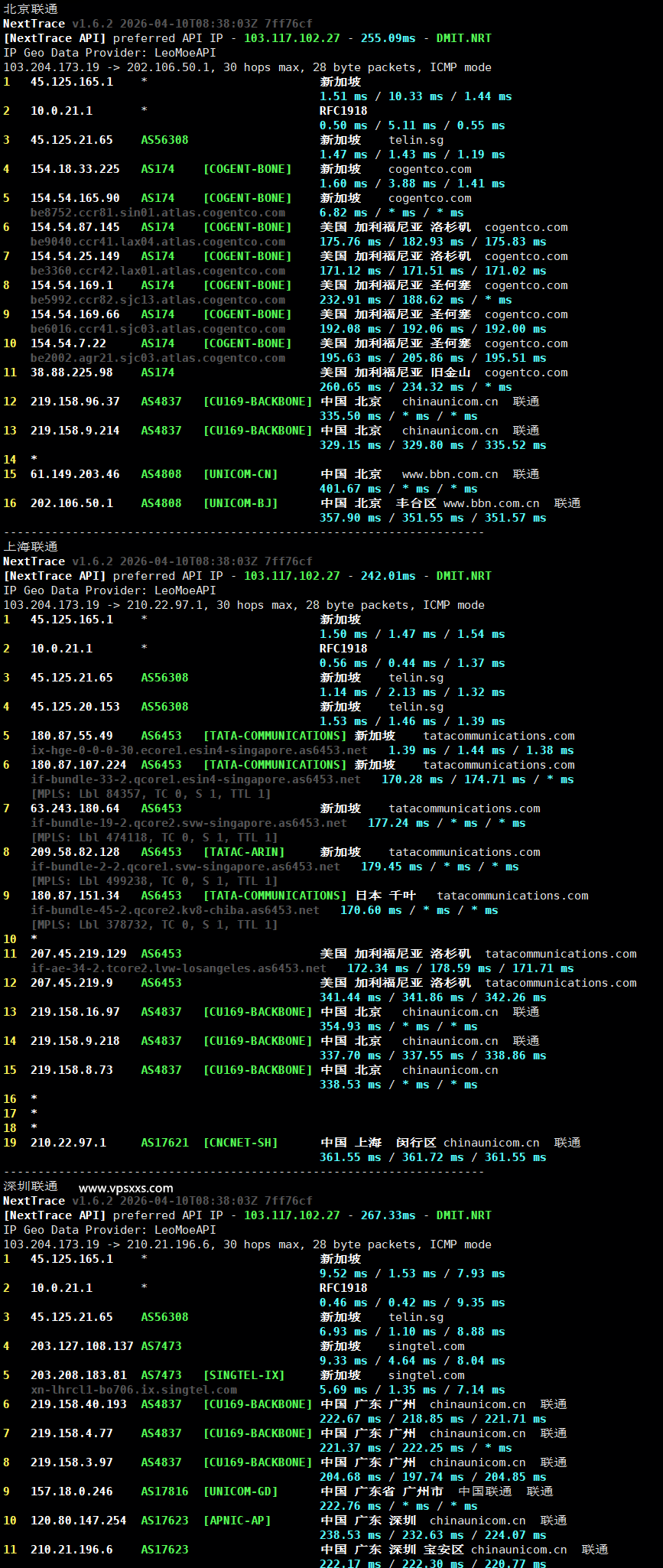This screenshot has width=663, height=1568.
Task: Click IP 219.158.96.37 hop
Action: coord(75,402)
